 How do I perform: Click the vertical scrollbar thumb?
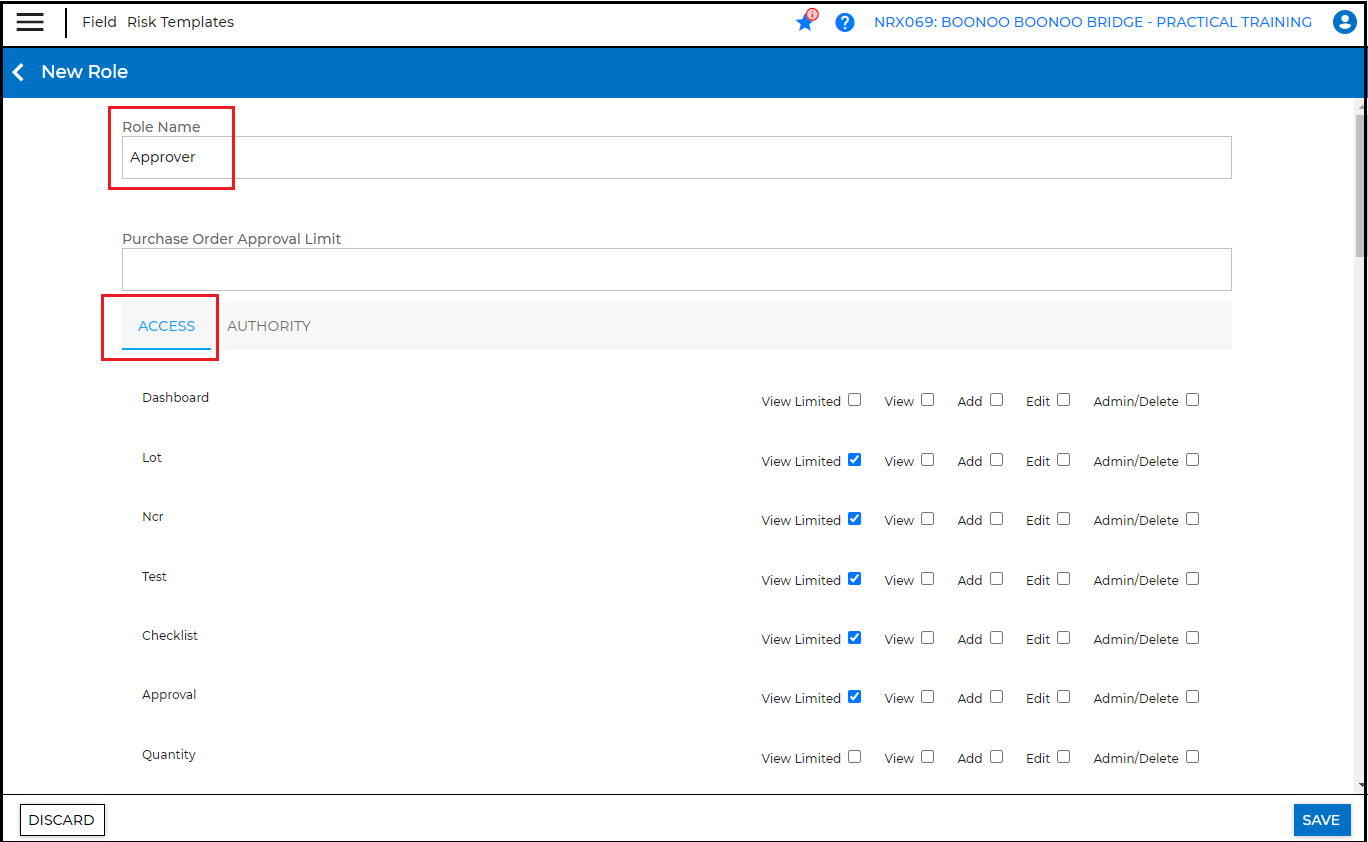1360,185
